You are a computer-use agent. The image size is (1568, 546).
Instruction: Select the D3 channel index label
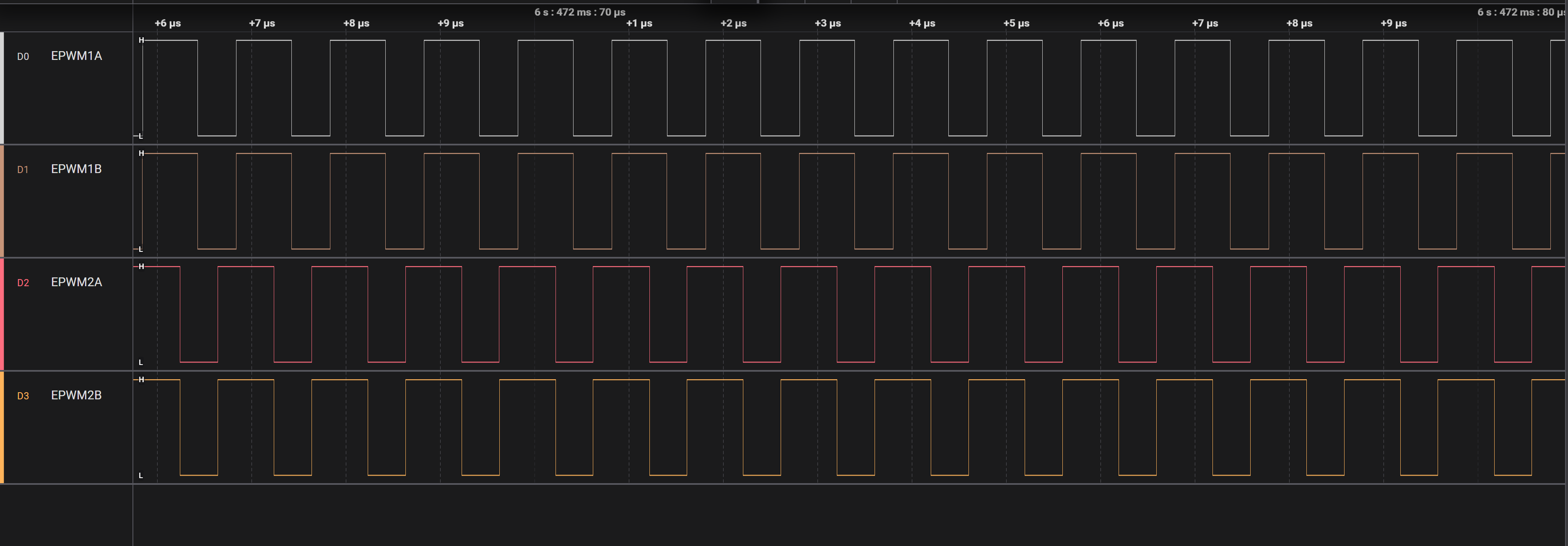(23, 396)
